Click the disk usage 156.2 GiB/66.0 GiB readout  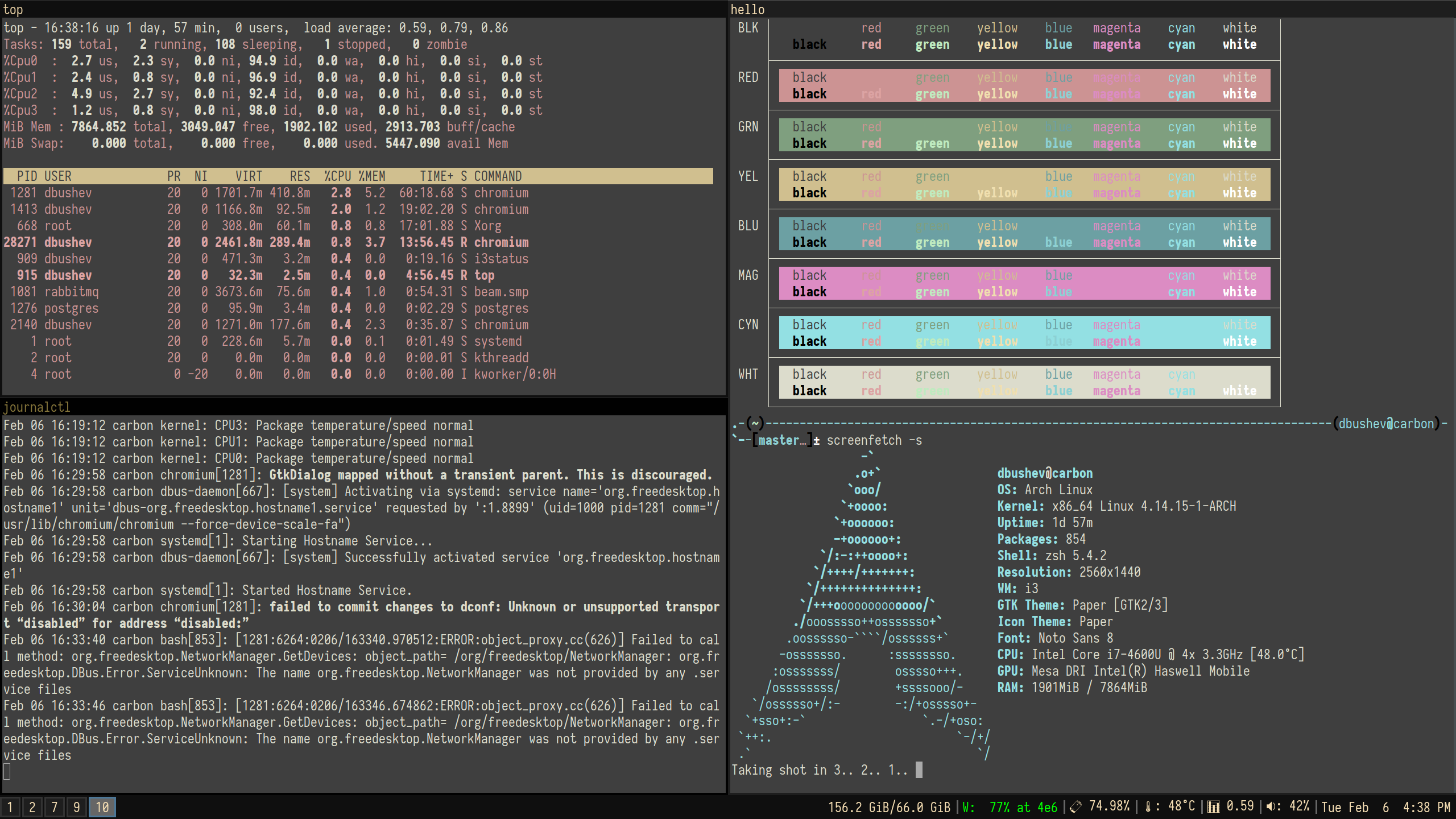(x=889, y=807)
